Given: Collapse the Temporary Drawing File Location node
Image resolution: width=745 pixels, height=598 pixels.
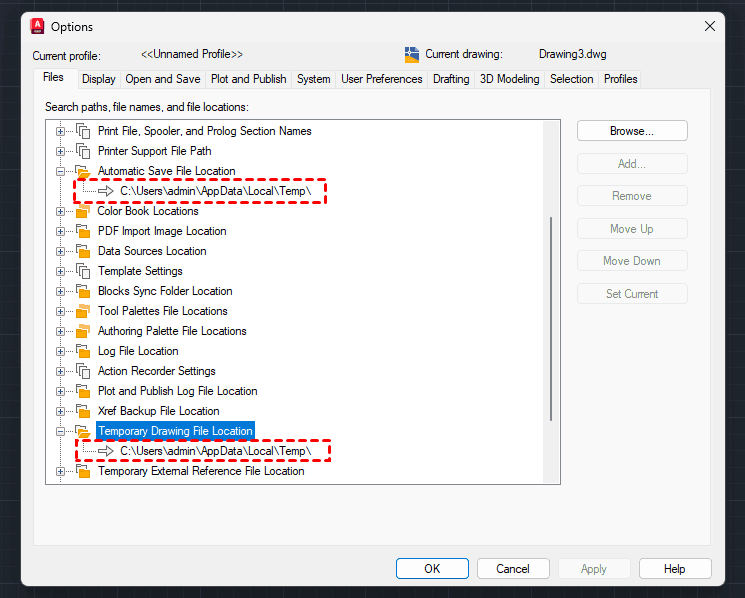Looking at the screenshot, I should [61, 431].
